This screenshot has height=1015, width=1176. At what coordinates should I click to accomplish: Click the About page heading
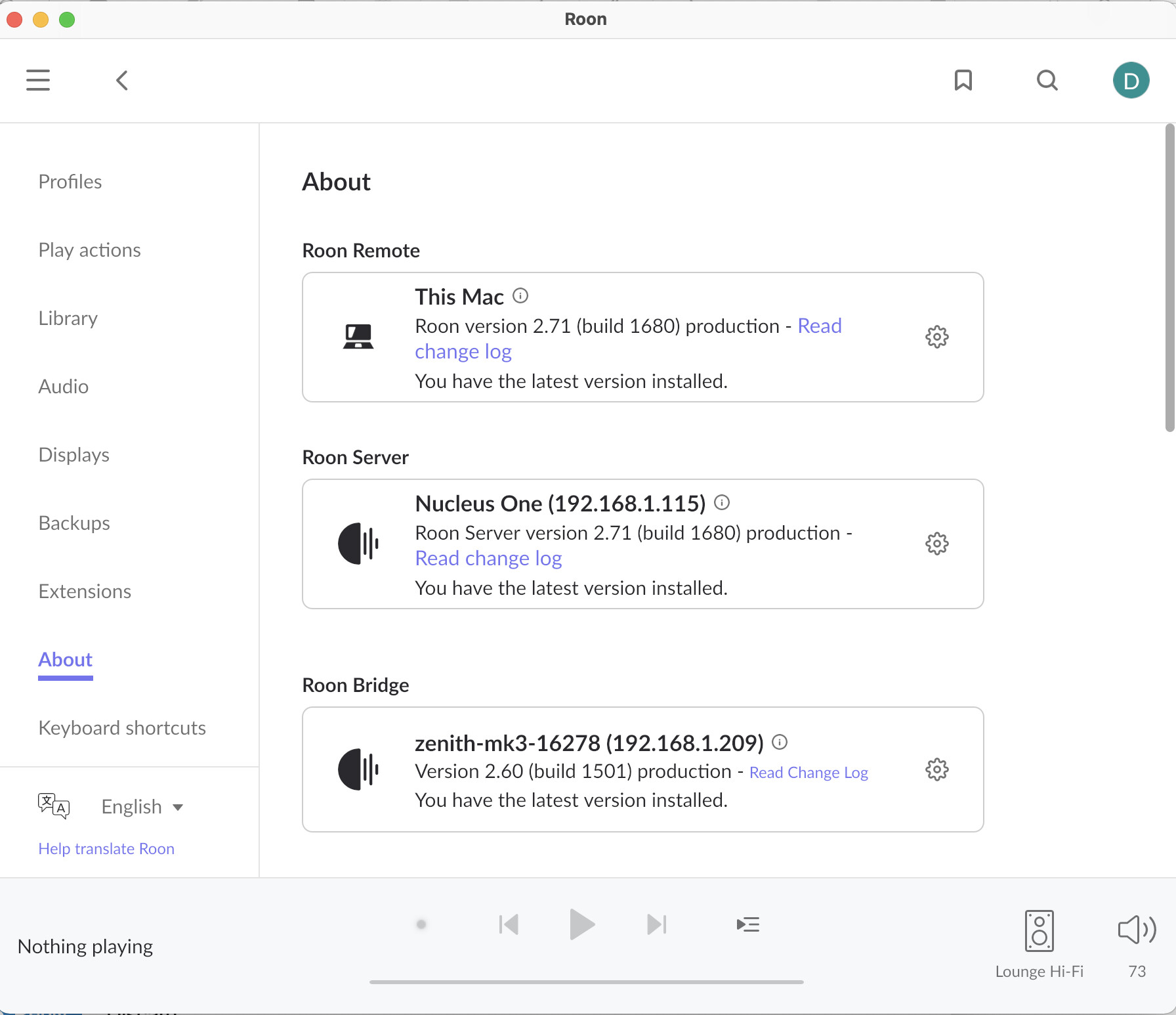coord(337,182)
